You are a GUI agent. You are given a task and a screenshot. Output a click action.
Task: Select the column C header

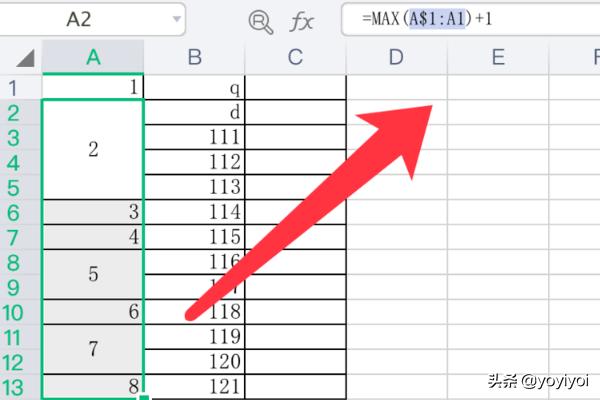(x=295, y=58)
